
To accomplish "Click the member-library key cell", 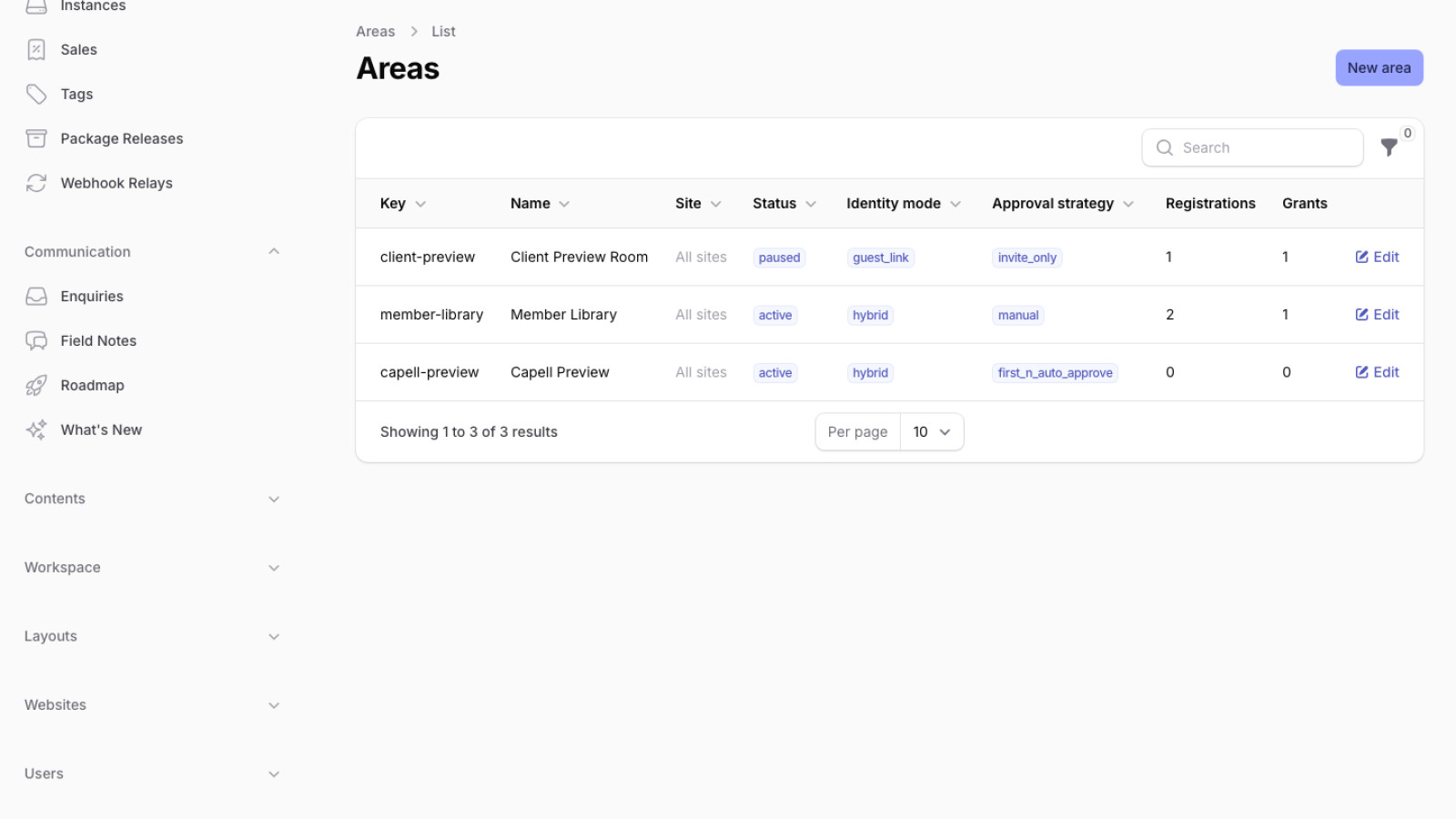I will point(432,315).
